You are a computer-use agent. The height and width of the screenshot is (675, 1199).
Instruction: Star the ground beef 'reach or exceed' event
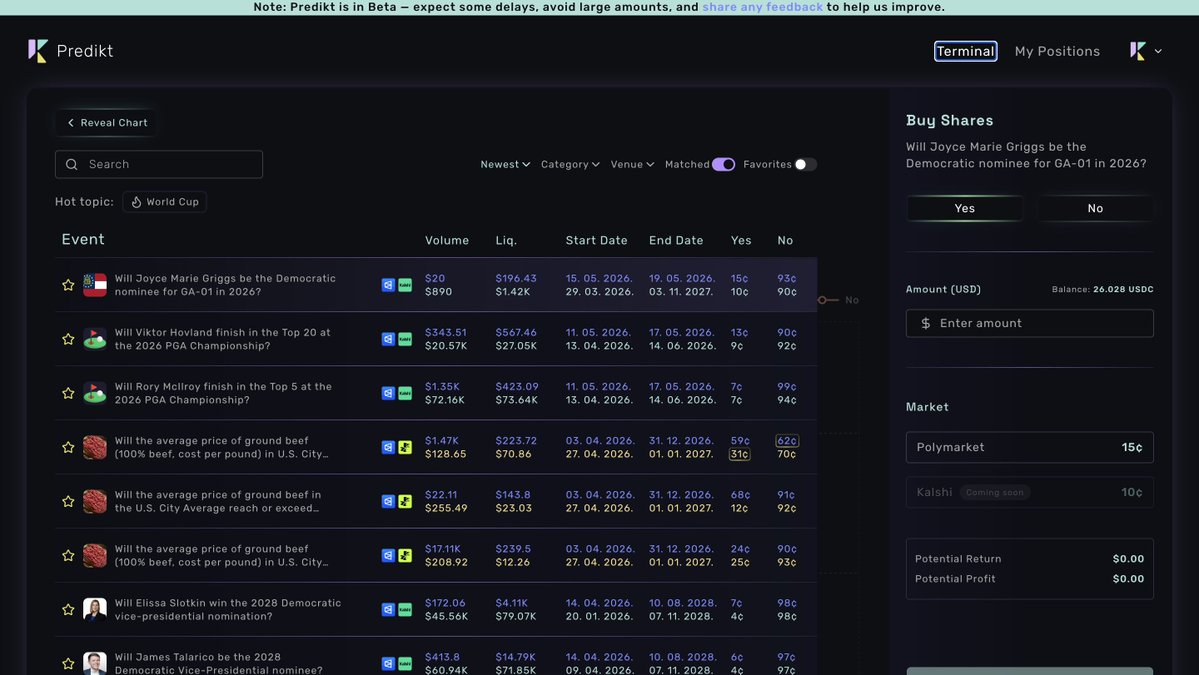coord(68,501)
